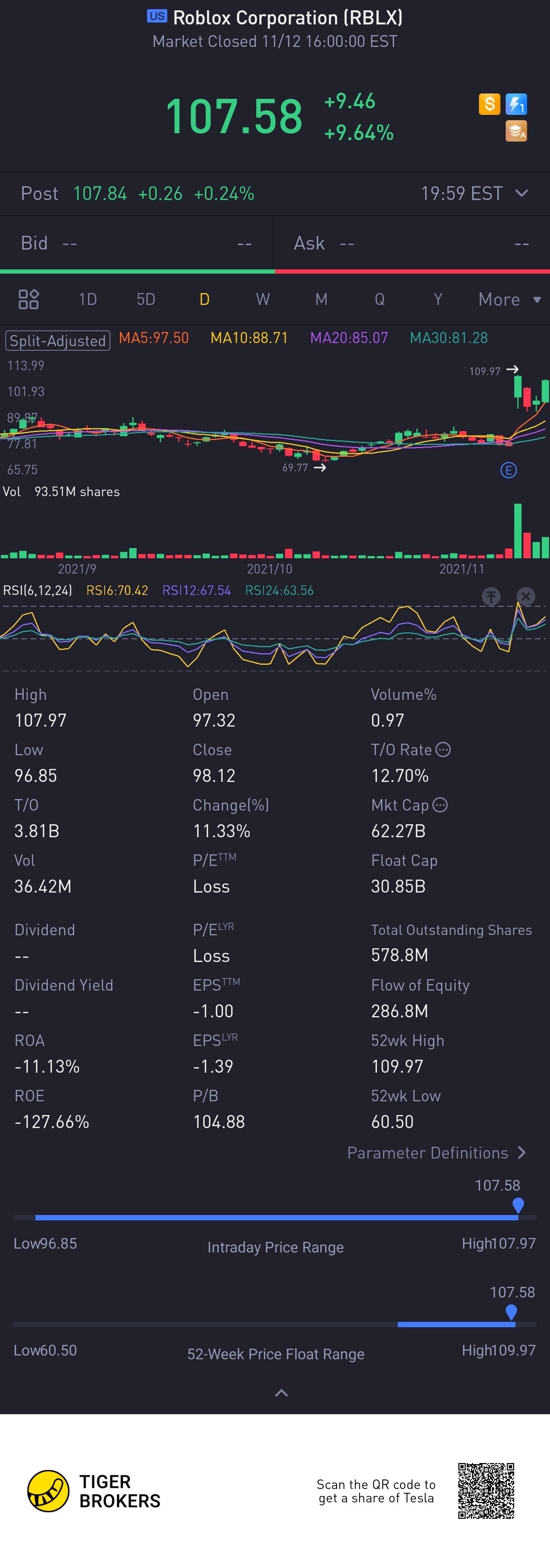
Task: Tap the 107.58 current price
Action: [x=234, y=116]
